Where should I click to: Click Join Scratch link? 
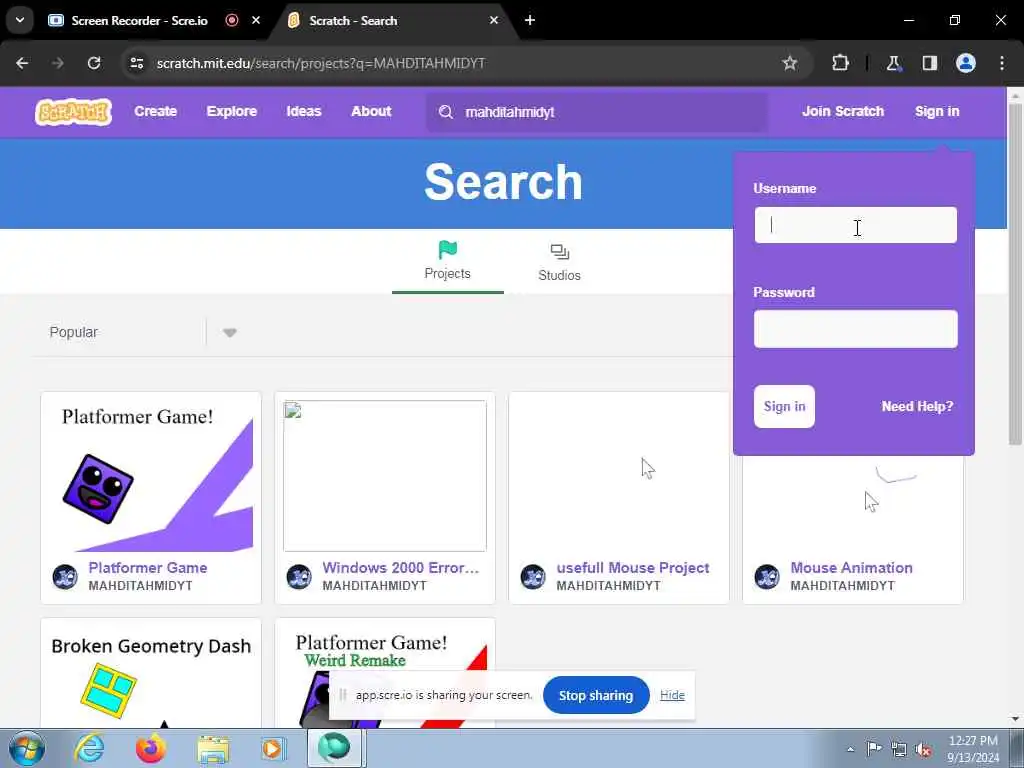(x=843, y=111)
